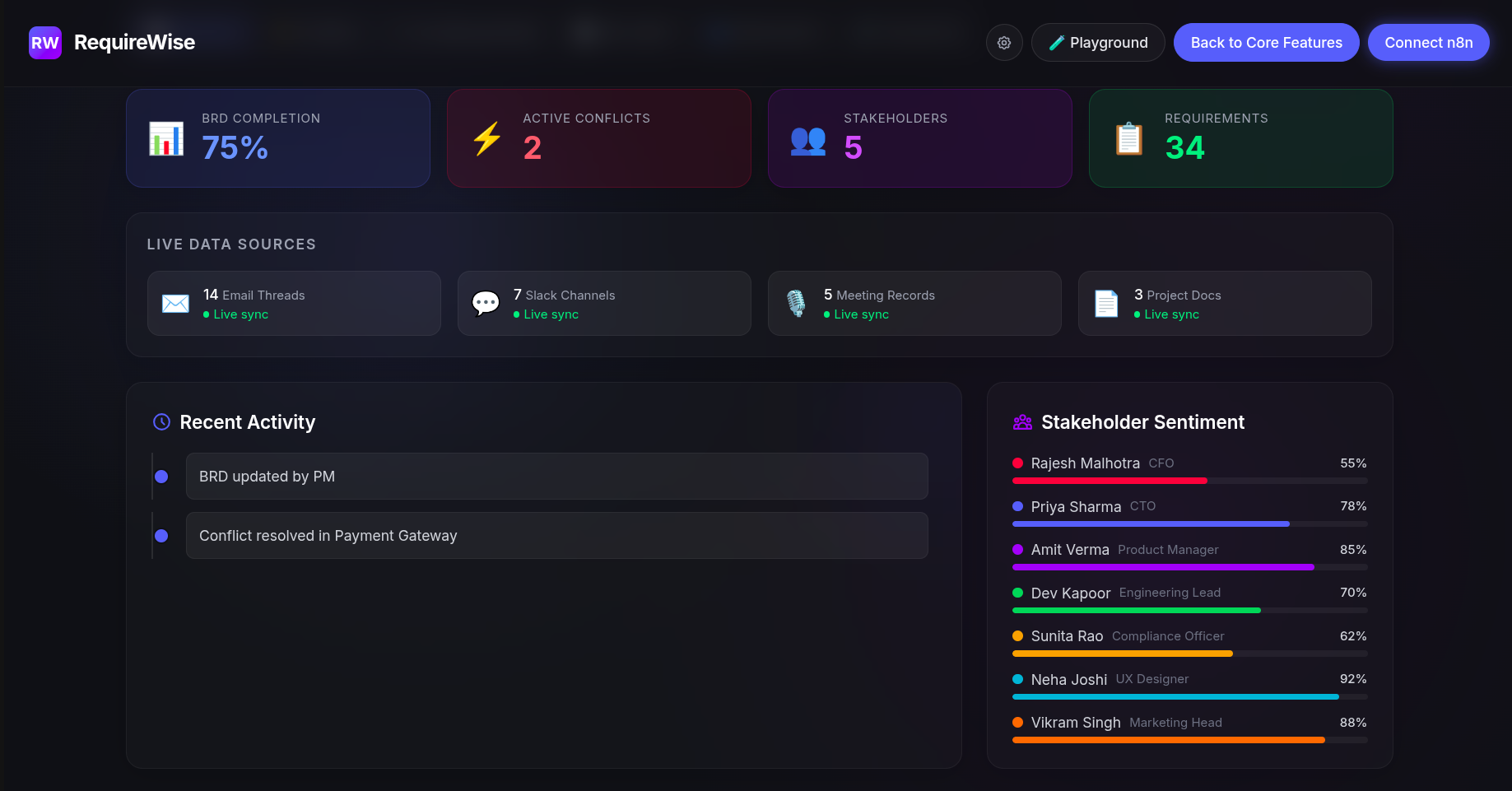Click the Slack Channels speech bubble icon

(486, 304)
